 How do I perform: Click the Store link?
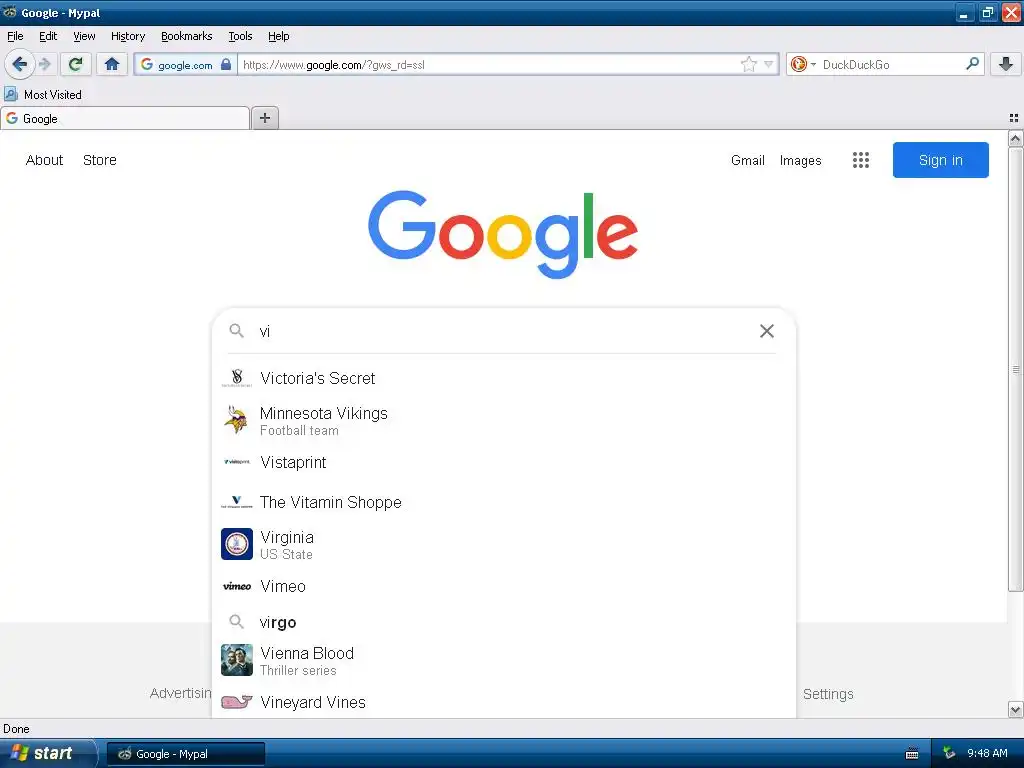(x=100, y=160)
